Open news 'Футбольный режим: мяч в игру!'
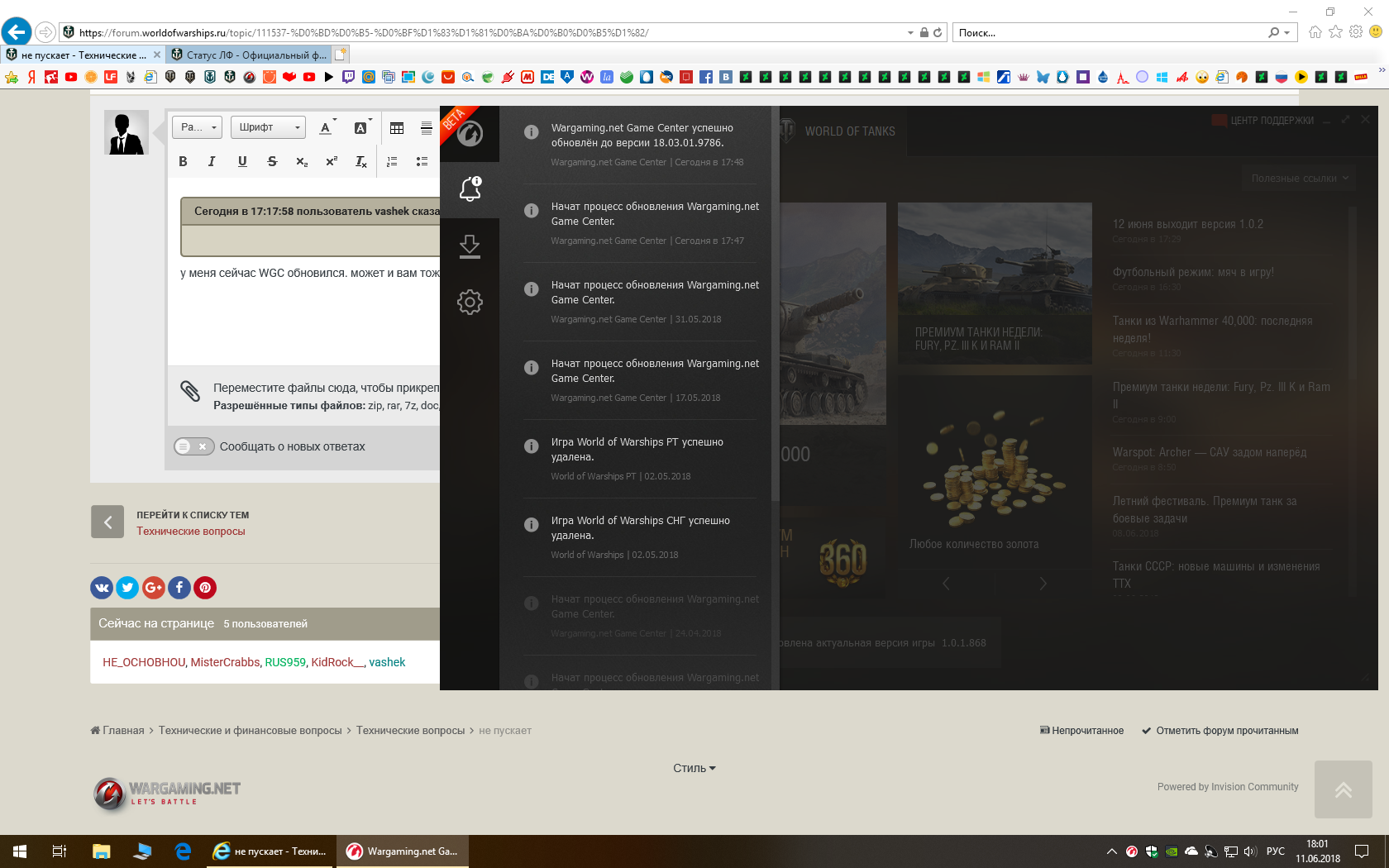Image resolution: width=1389 pixels, height=868 pixels. pos(1193,272)
